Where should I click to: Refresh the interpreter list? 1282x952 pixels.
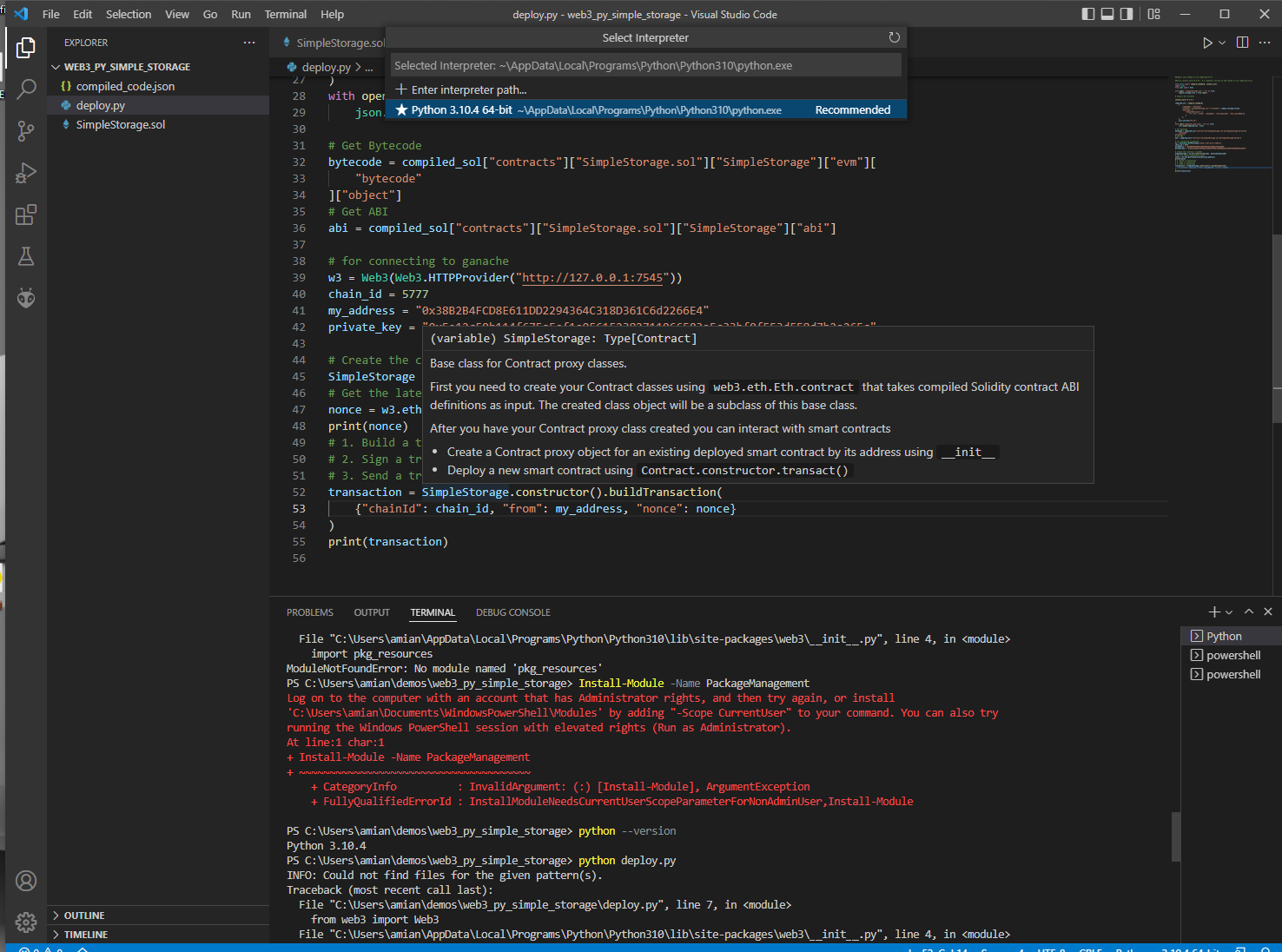point(894,37)
